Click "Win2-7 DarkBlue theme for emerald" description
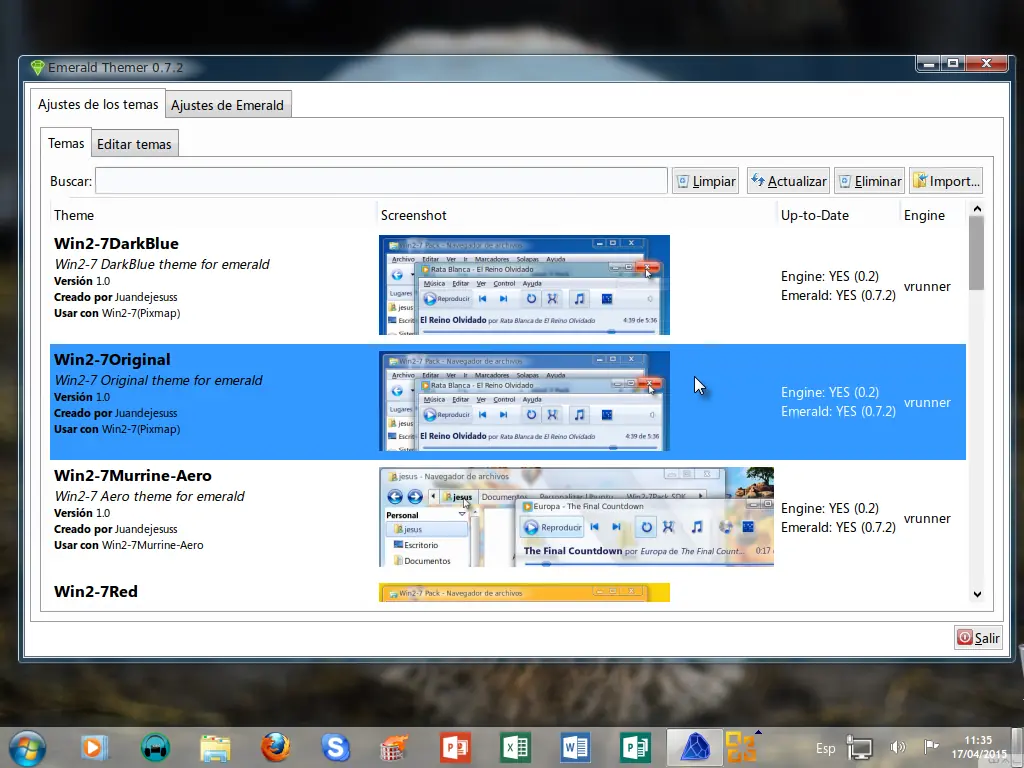Screen dimensions: 1024x768 162,264
